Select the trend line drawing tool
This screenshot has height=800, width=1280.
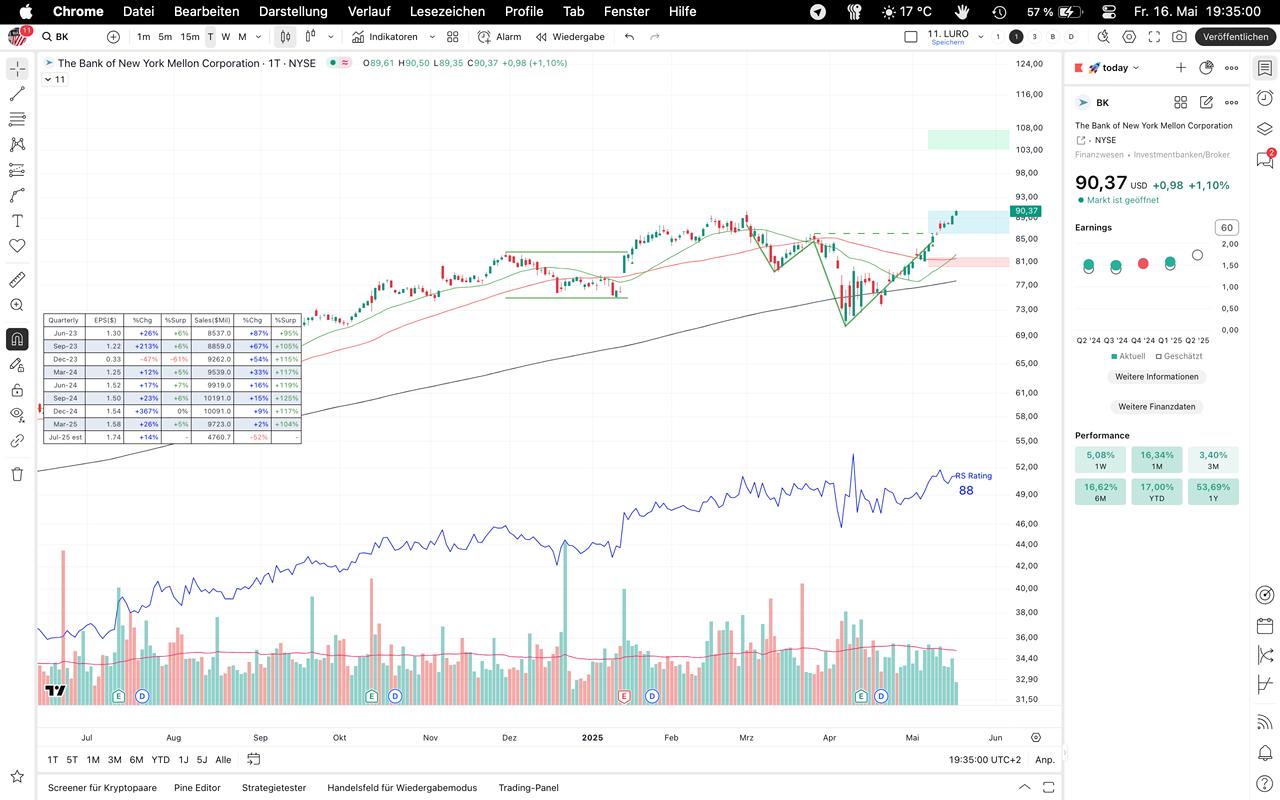point(17,94)
